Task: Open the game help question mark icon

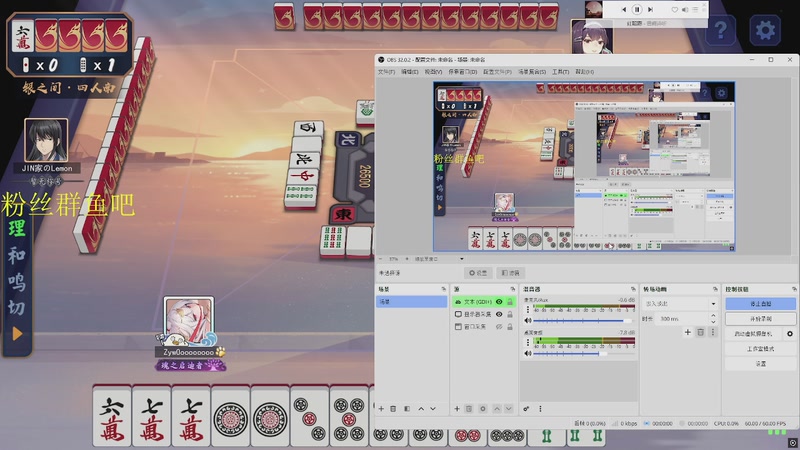Action: point(720,30)
